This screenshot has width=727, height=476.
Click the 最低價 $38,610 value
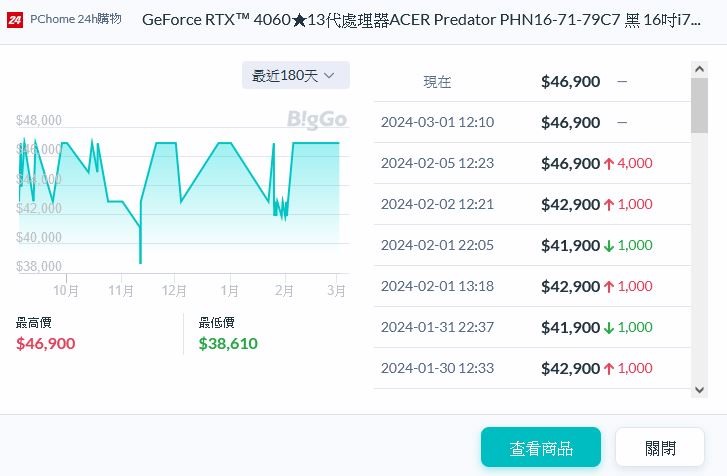pyautogui.click(x=228, y=343)
